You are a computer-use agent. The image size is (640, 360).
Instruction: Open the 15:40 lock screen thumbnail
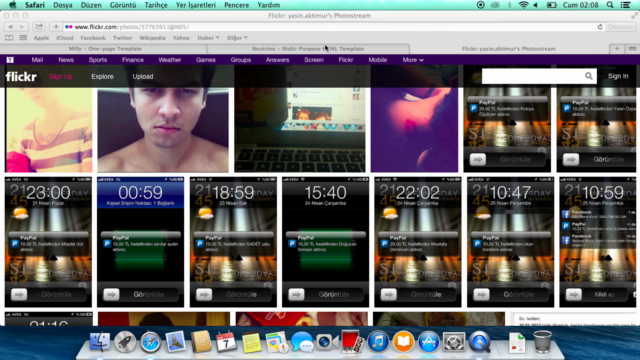coord(325,242)
